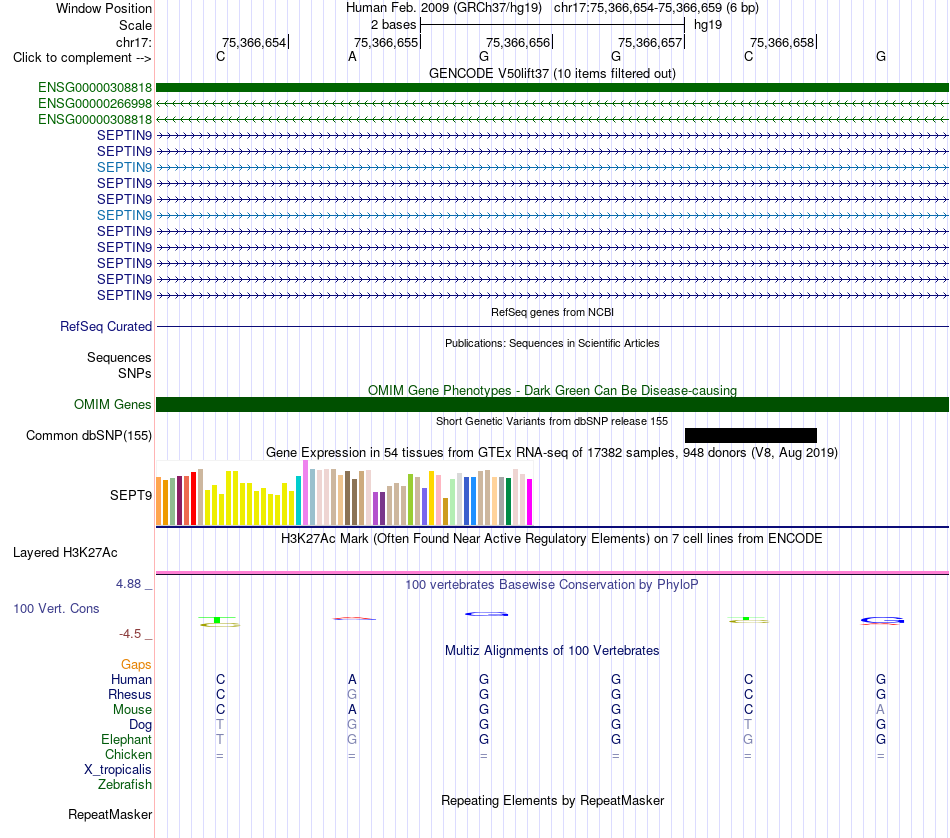This screenshot has height=838, width=950.
Task: Click the Common dbSNP(155) label
Action: click(x=88, y=435)
